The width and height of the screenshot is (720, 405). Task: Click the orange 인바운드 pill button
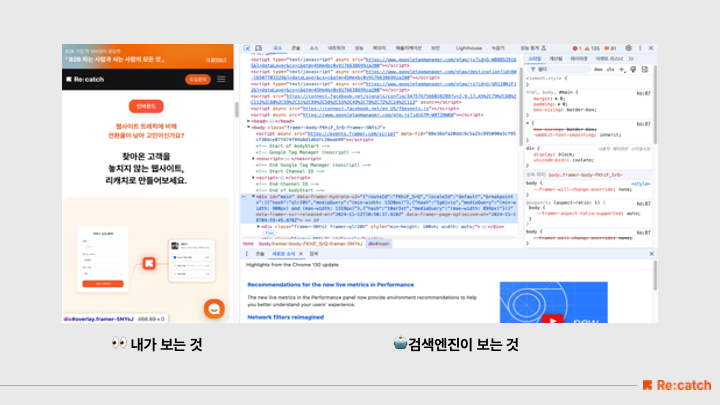click(x=146, y=107)
